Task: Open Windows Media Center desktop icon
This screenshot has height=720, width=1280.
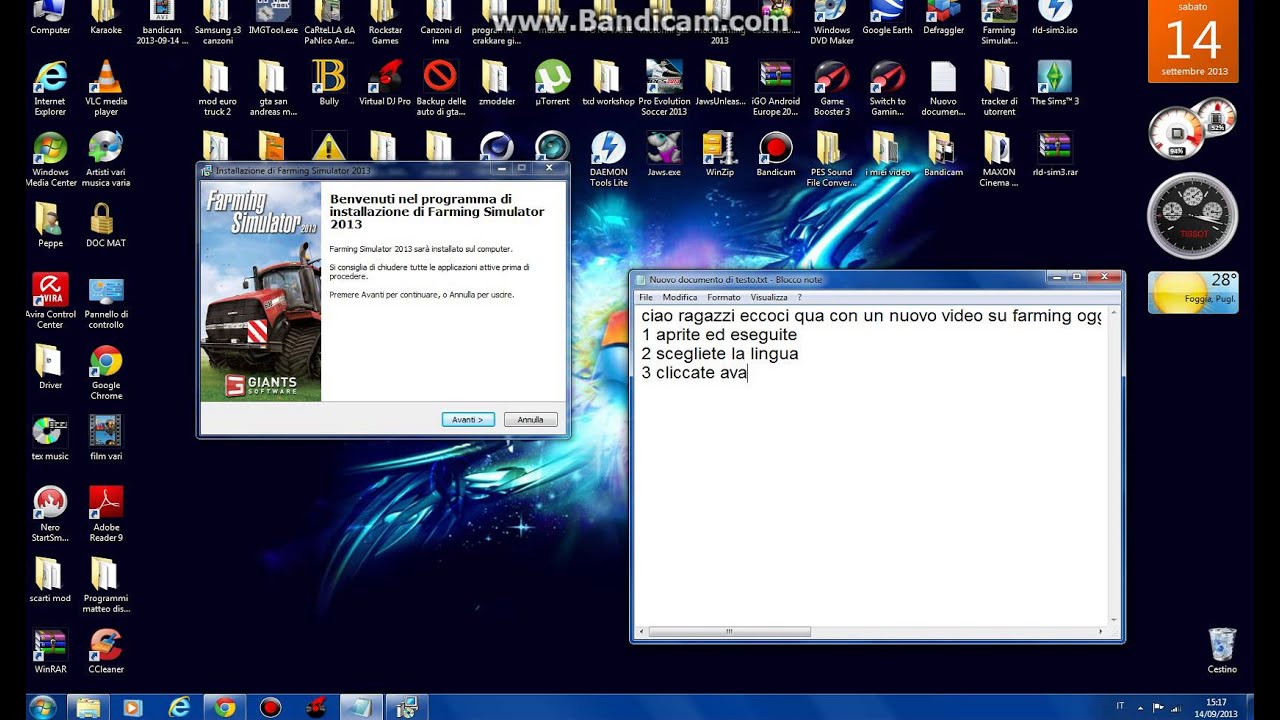Action: pyautogui.click(x=50, y=160)
